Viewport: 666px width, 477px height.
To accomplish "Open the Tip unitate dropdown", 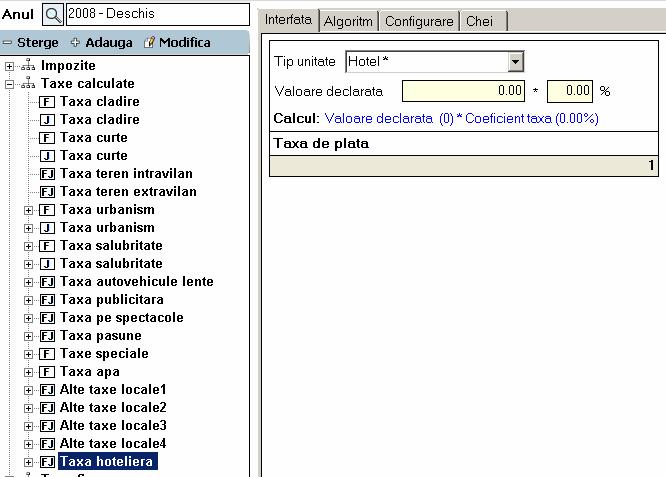I will click(x=515, y=62).
